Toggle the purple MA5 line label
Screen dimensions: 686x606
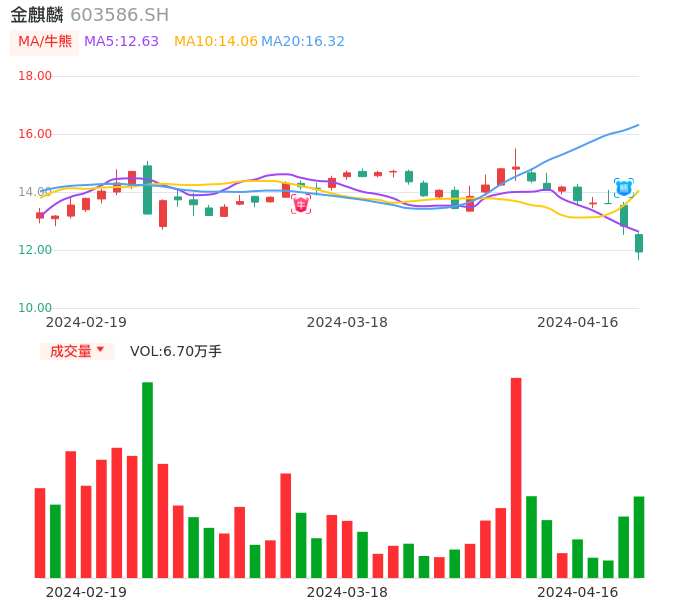point(121,42)
